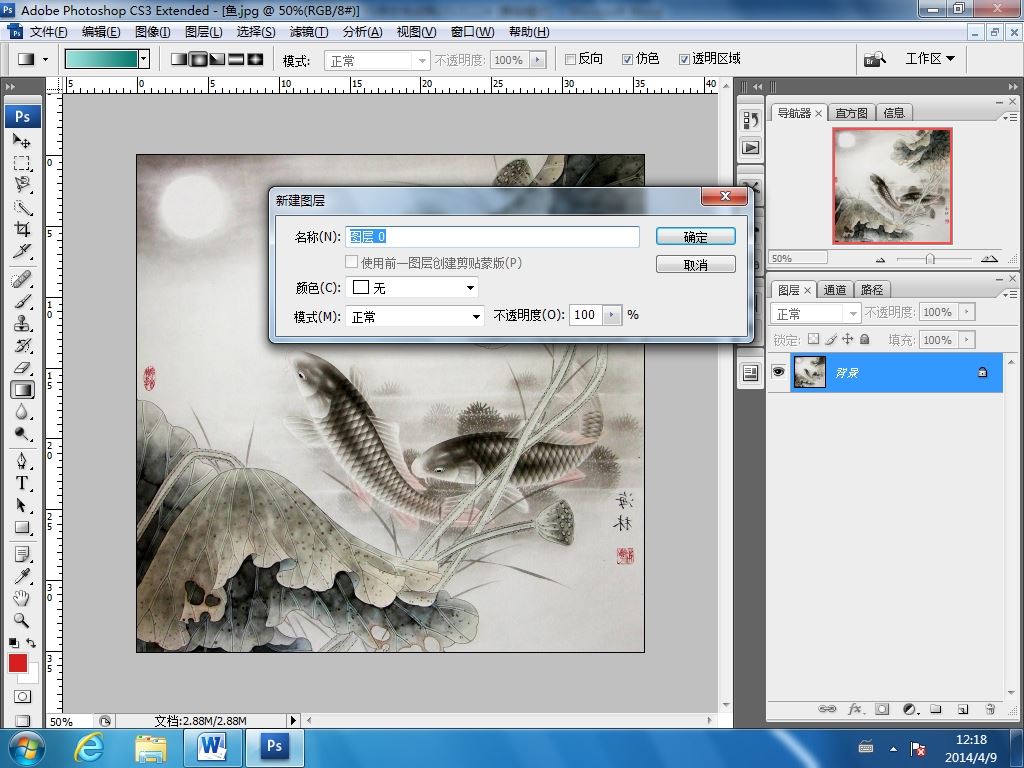Viewport: 1024px width, 768px height.
Task: Click the create new layer icon
Action: [x=963, y=709]
